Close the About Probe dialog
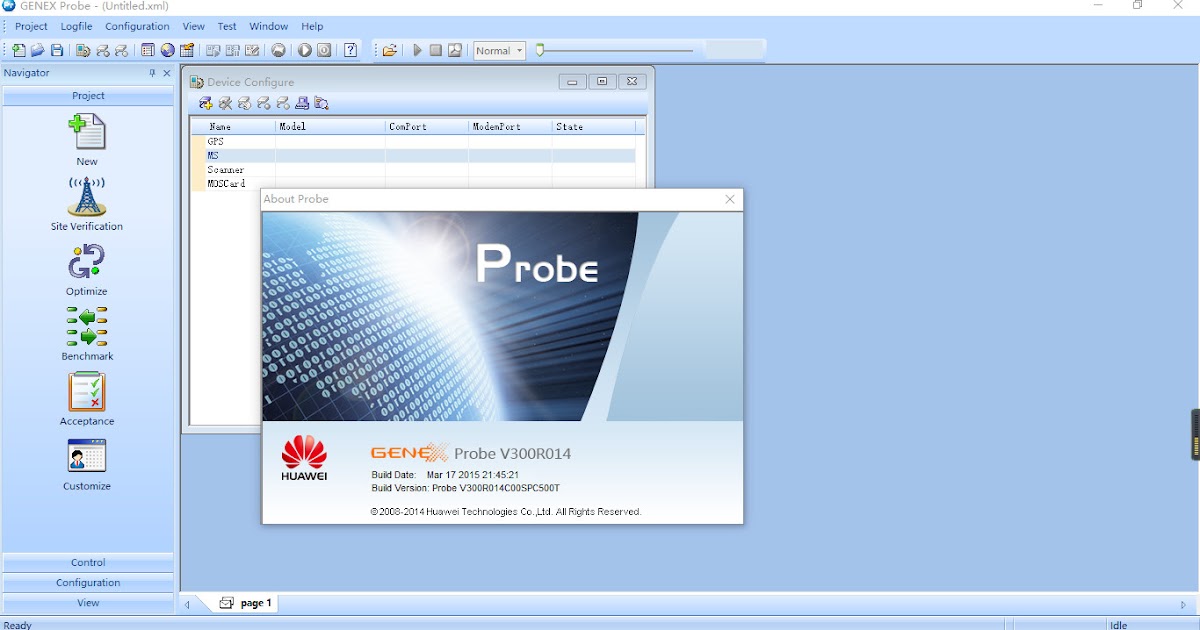Viewport: 1200px width, 630px height. (x=730, y=199)
